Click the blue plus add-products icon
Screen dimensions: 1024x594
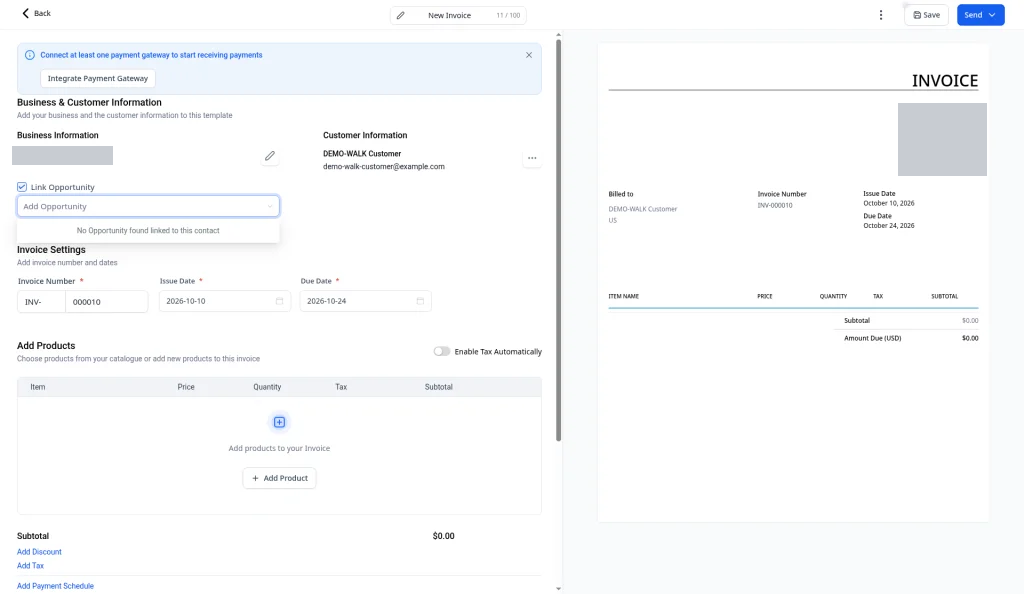[x=280, y=422]
